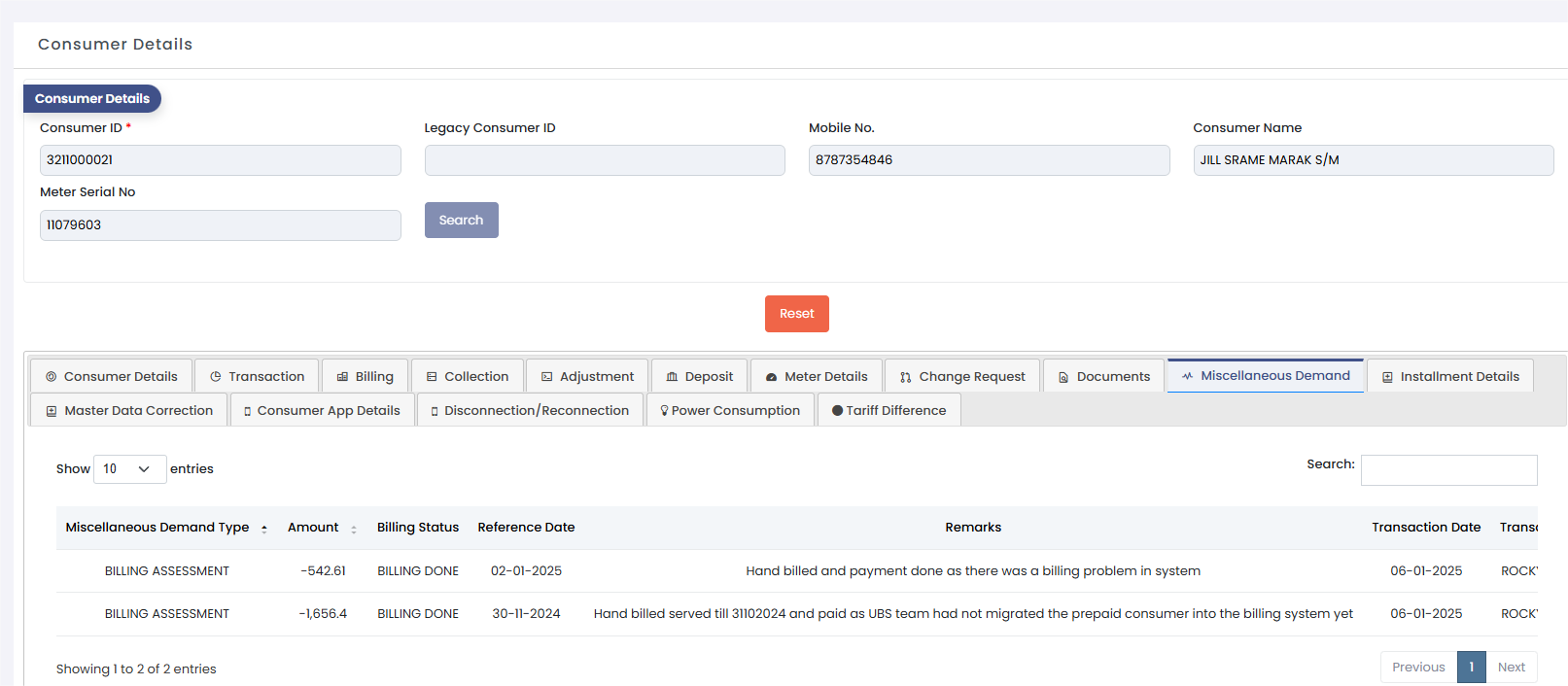Click the Deposit tab bank icon

[x=672, y=377]
